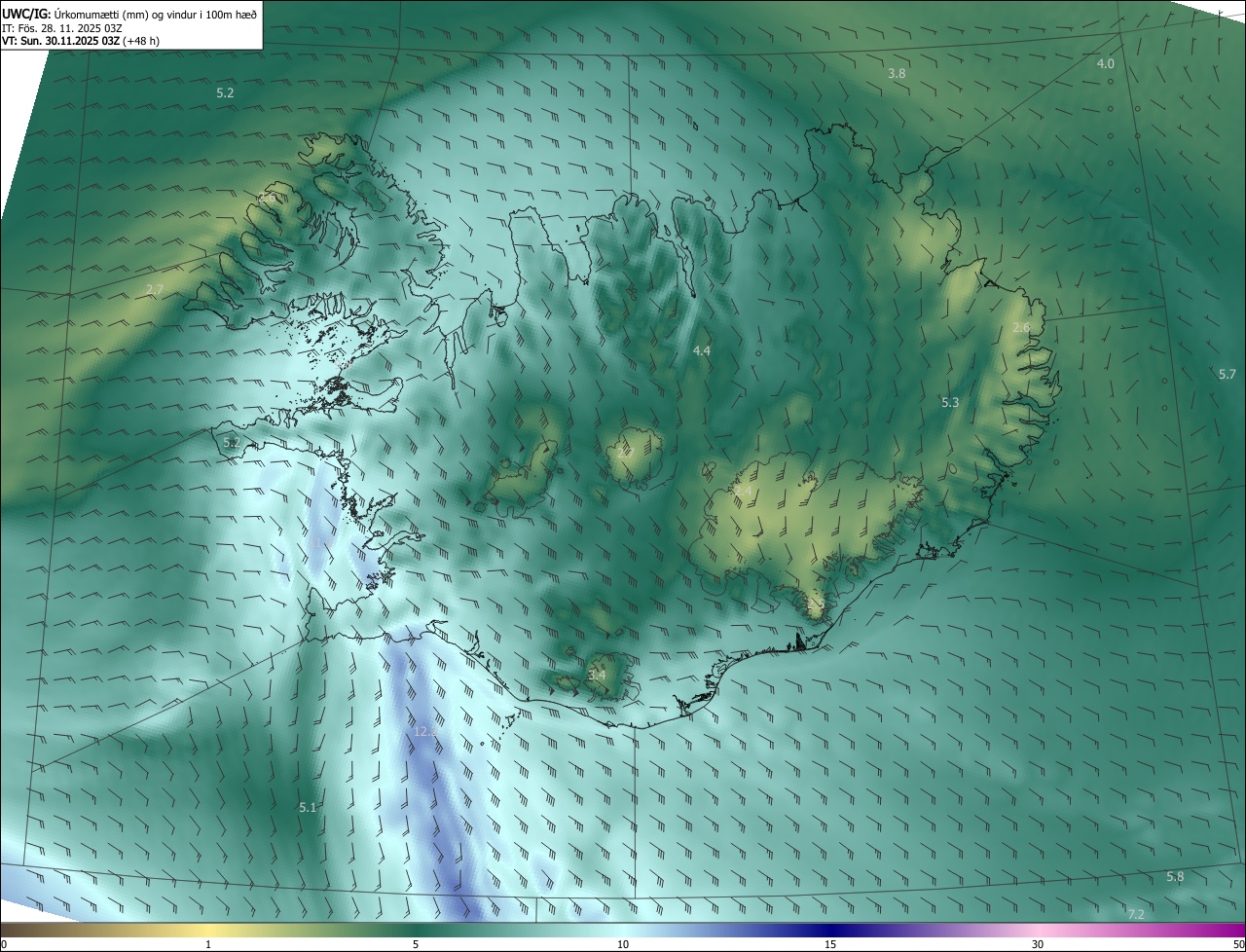Click the 5 tick label on legend
1246x952 pixels.
[416, 944]
